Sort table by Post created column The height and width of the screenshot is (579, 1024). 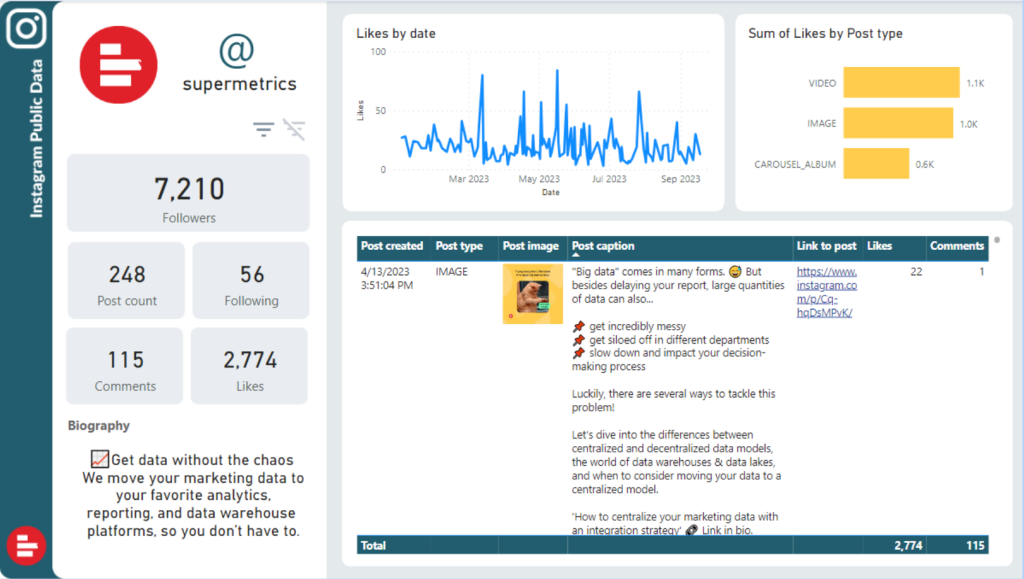pos(392,246)
